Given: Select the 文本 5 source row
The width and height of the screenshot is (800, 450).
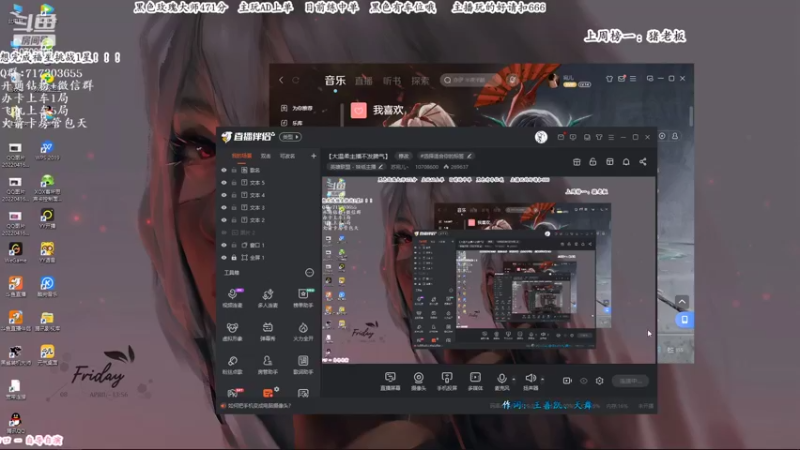Looking at the screenshot, I should (268, 183).
